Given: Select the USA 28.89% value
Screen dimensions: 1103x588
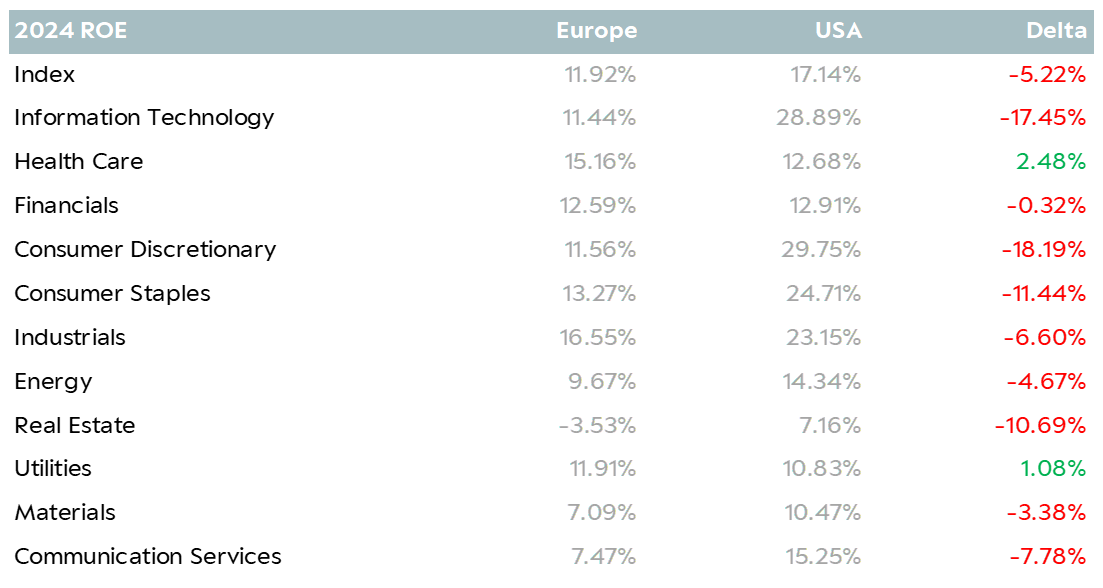Looking at the screenshot, I should pos(819,118).
